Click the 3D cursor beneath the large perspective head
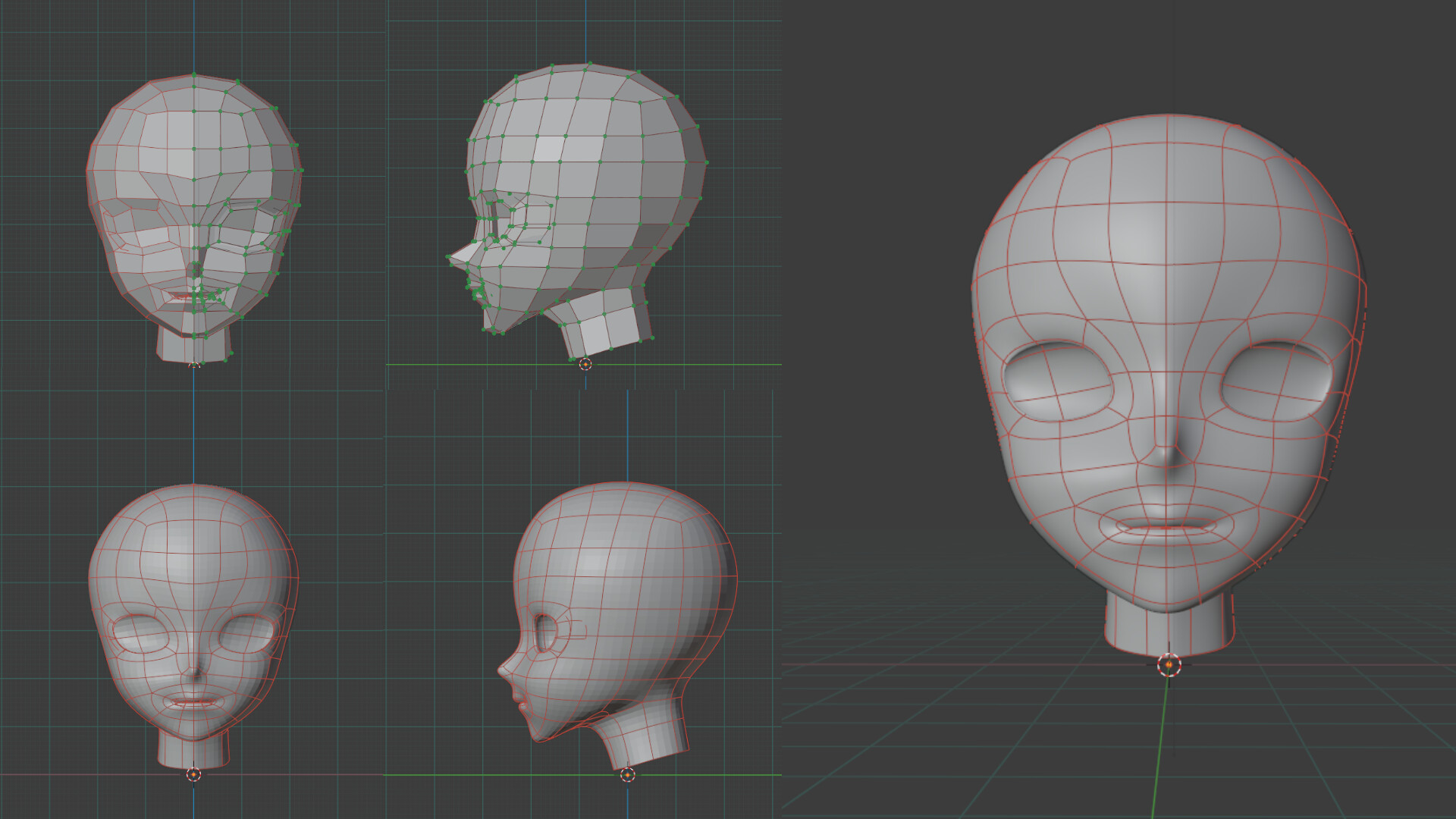Image resolution: width=1456 pixels, height=819 pixels. (1169, 665)
